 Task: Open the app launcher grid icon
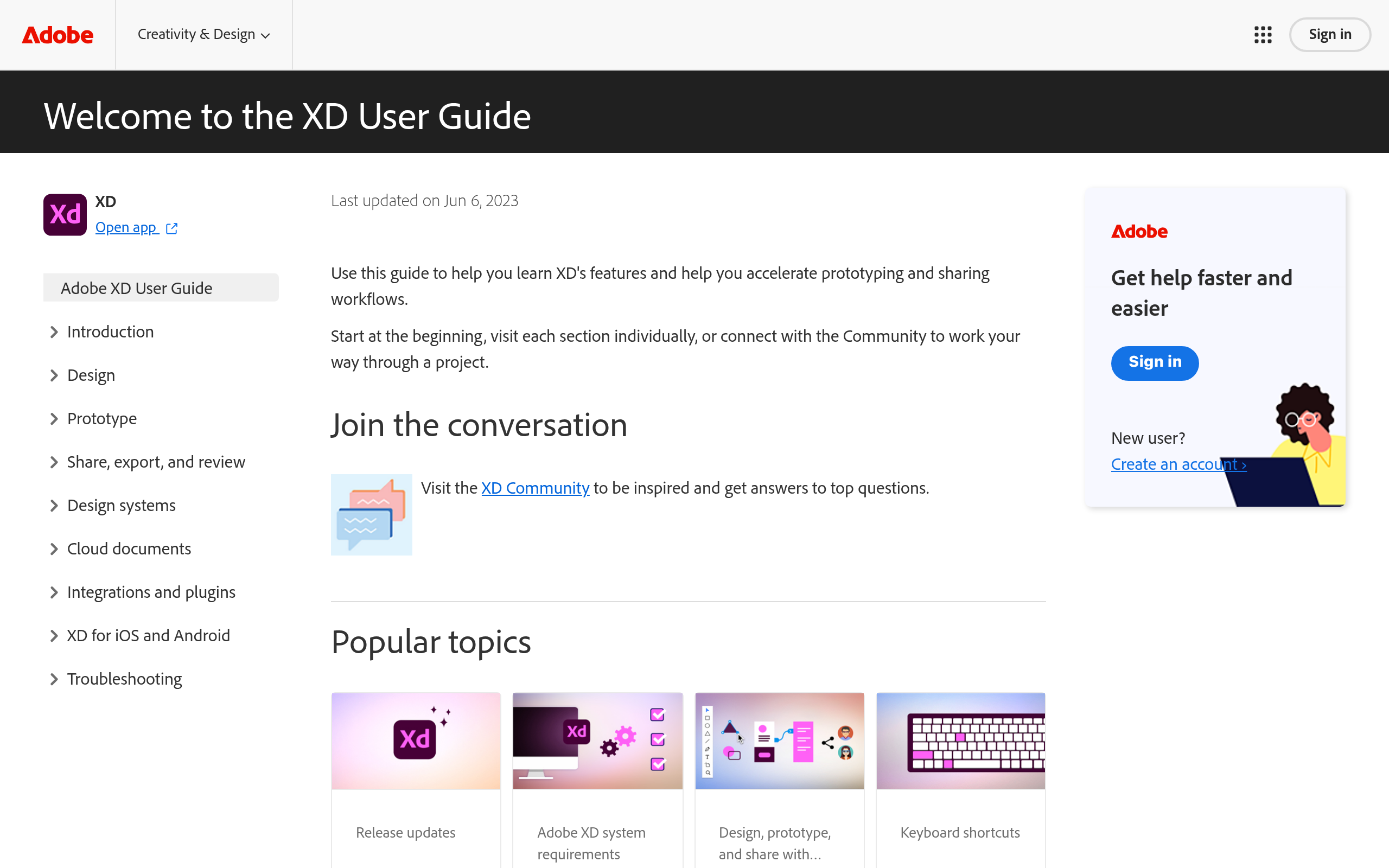pyautogui.click(x=1263, y=34)
